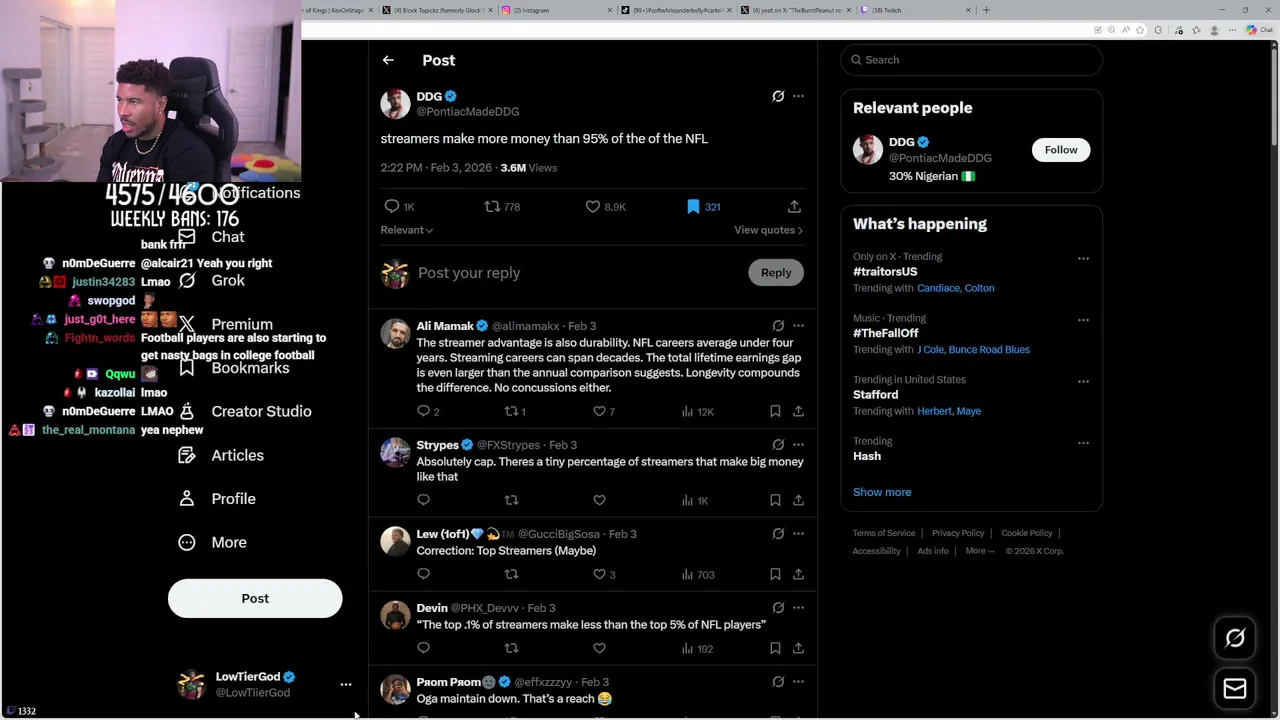The height and width of the screenshot is (720, 1280).
Task: Bookmark Strypes' reply
Action: pyautogui.click(x=775, y=500)
